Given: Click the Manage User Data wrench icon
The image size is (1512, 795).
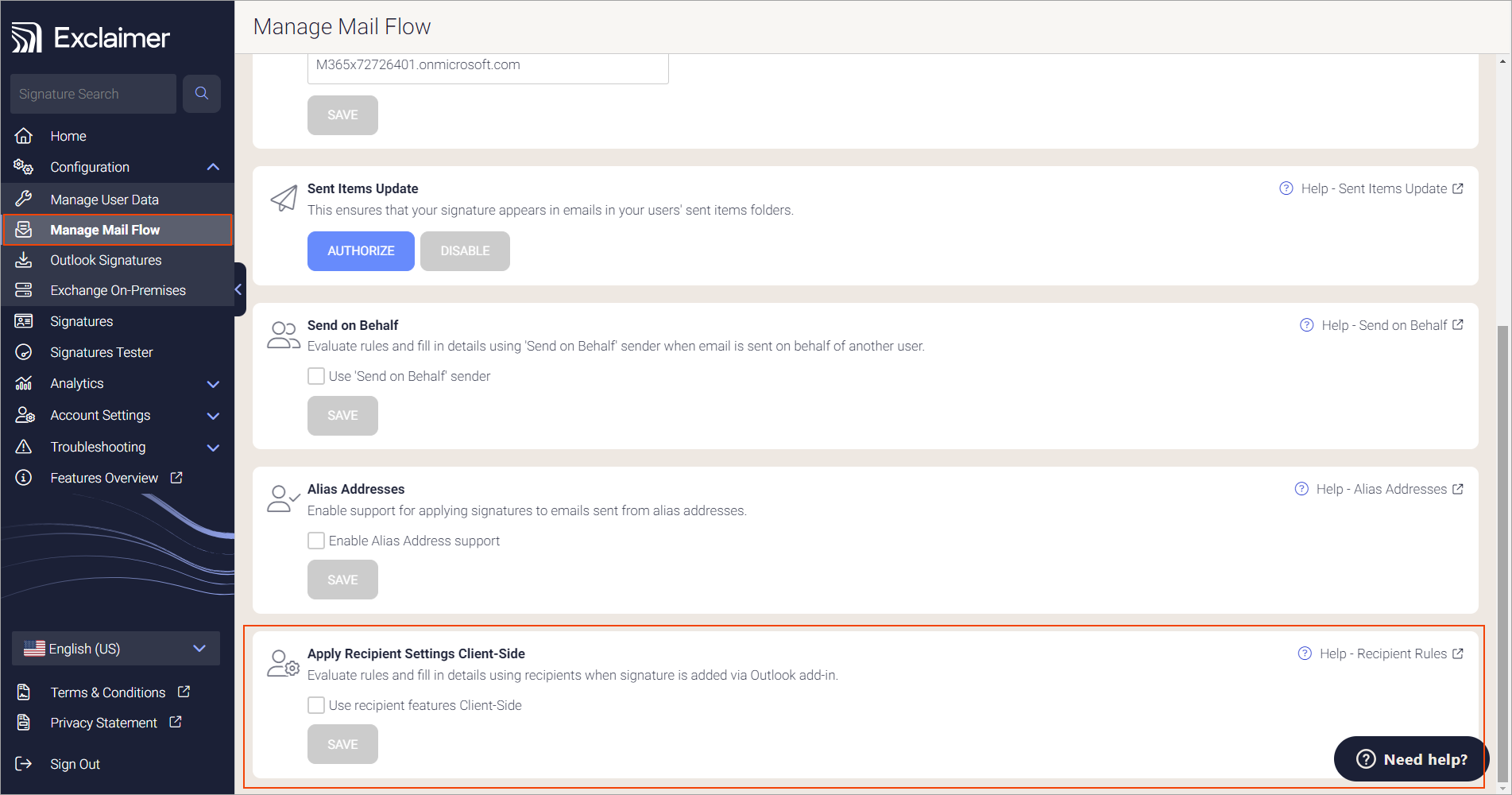Looking at the screenshot, I should click(x=24, y=199).
